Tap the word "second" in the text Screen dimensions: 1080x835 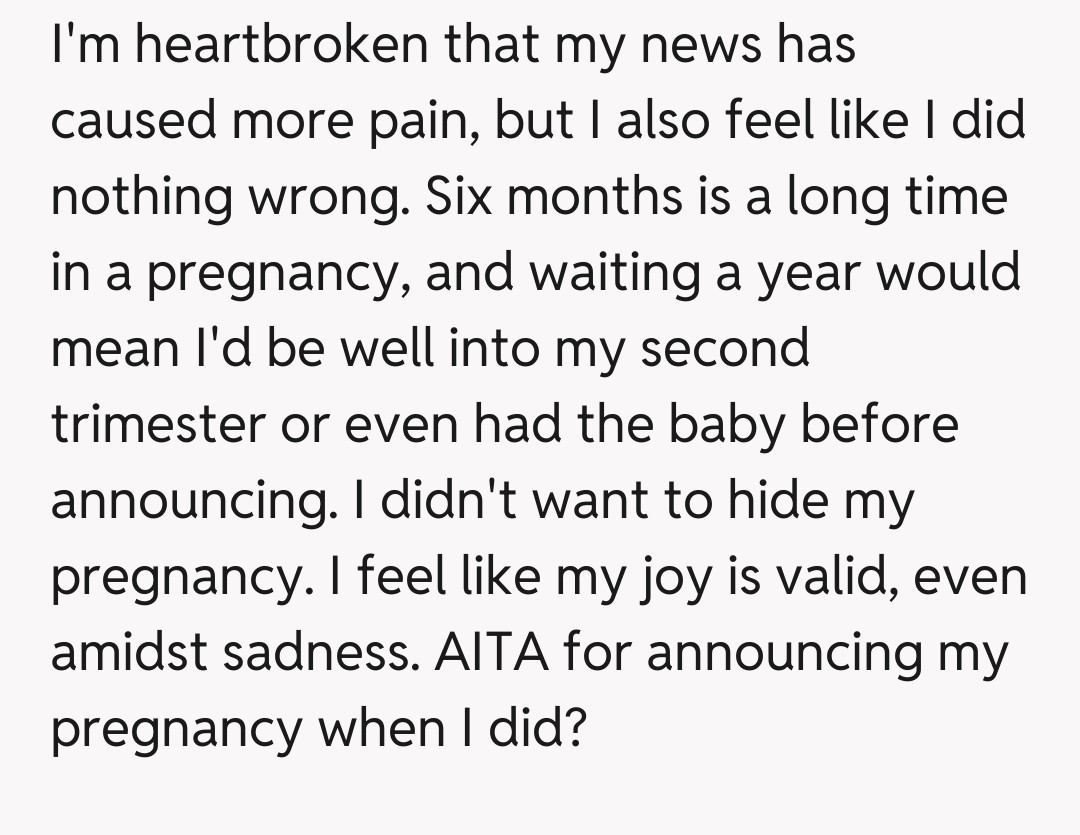[724, 349]
